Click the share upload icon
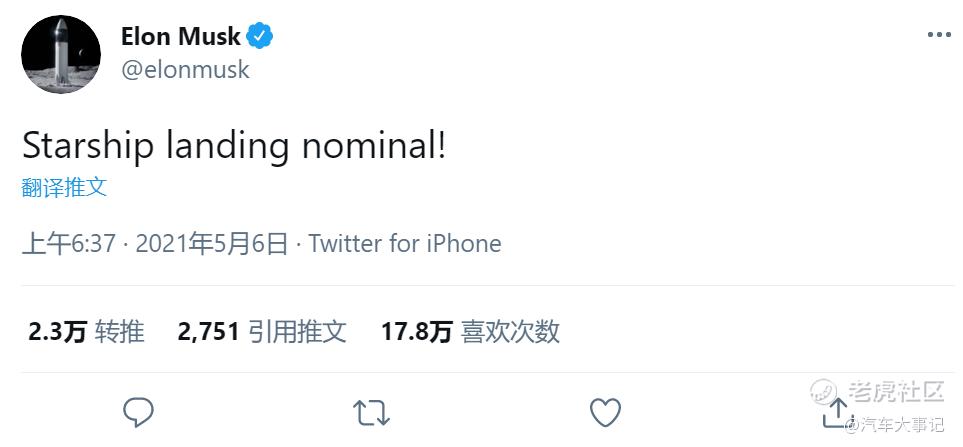The height and width of the screenshot is (447, 963). point(837,411)
